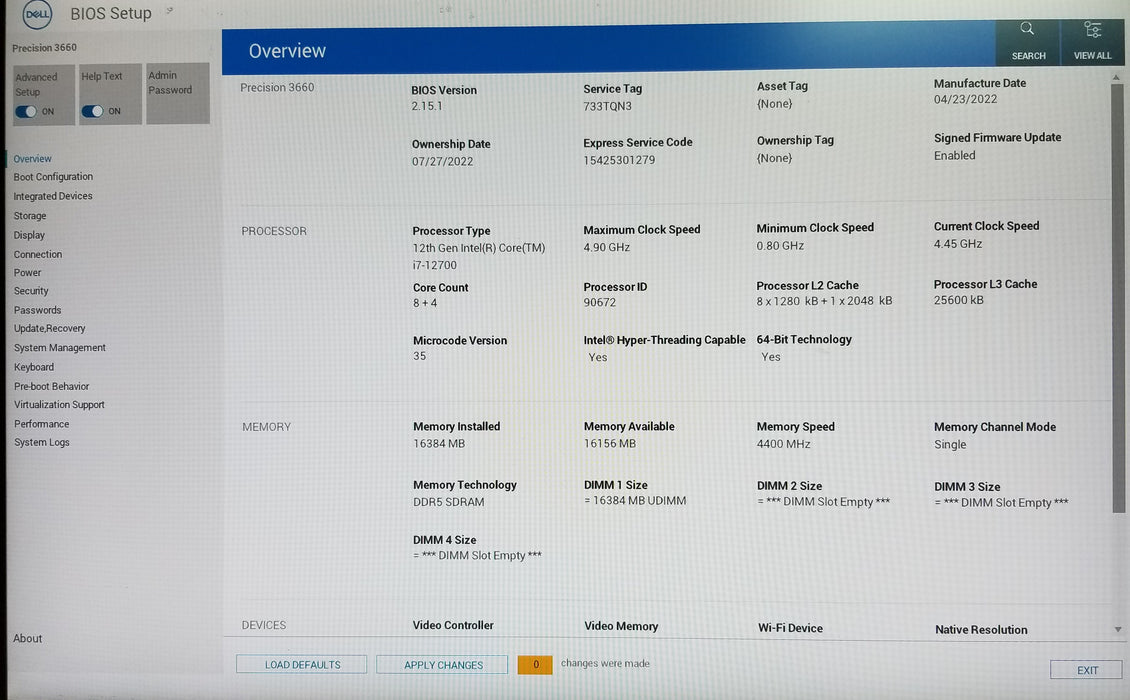Open Integrated Devices section
The height and width of the screenshot is (700, 1130).
coord(53,196)
